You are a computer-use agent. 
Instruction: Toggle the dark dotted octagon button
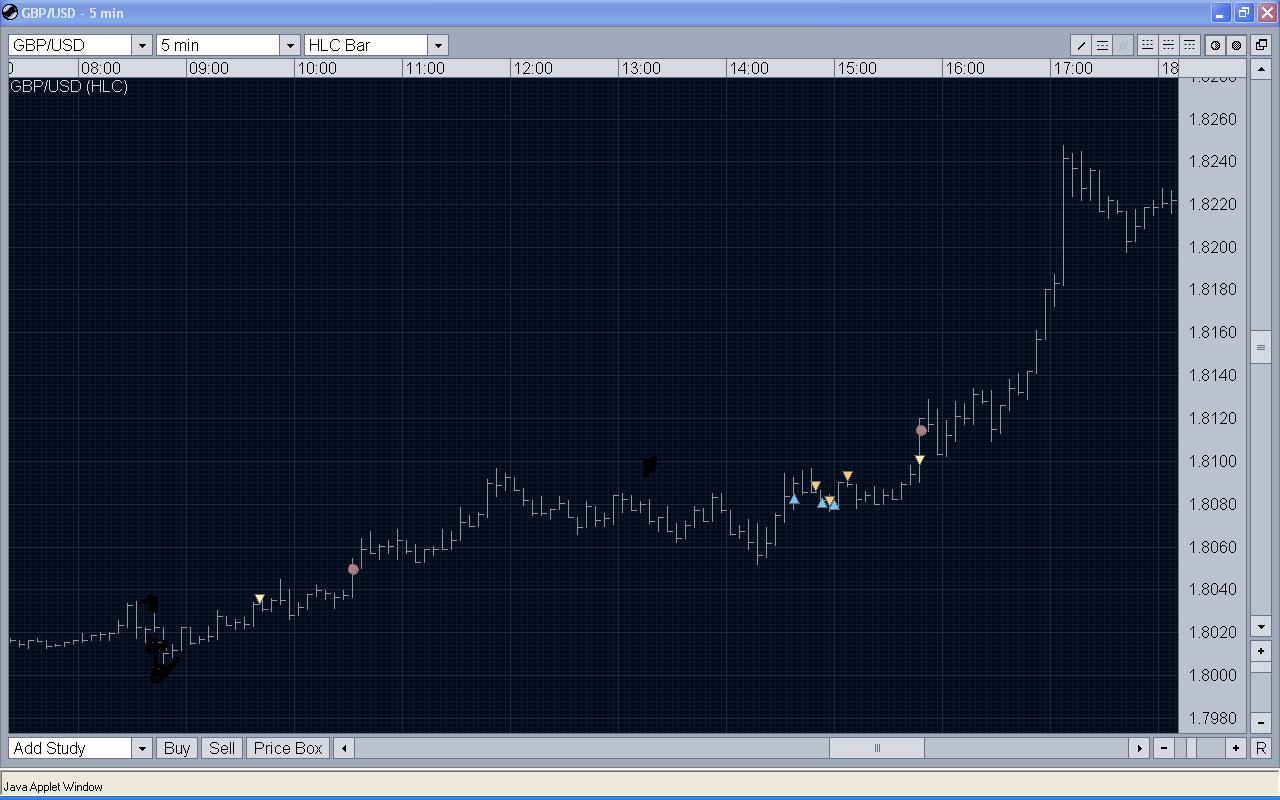click(1237, 45)
